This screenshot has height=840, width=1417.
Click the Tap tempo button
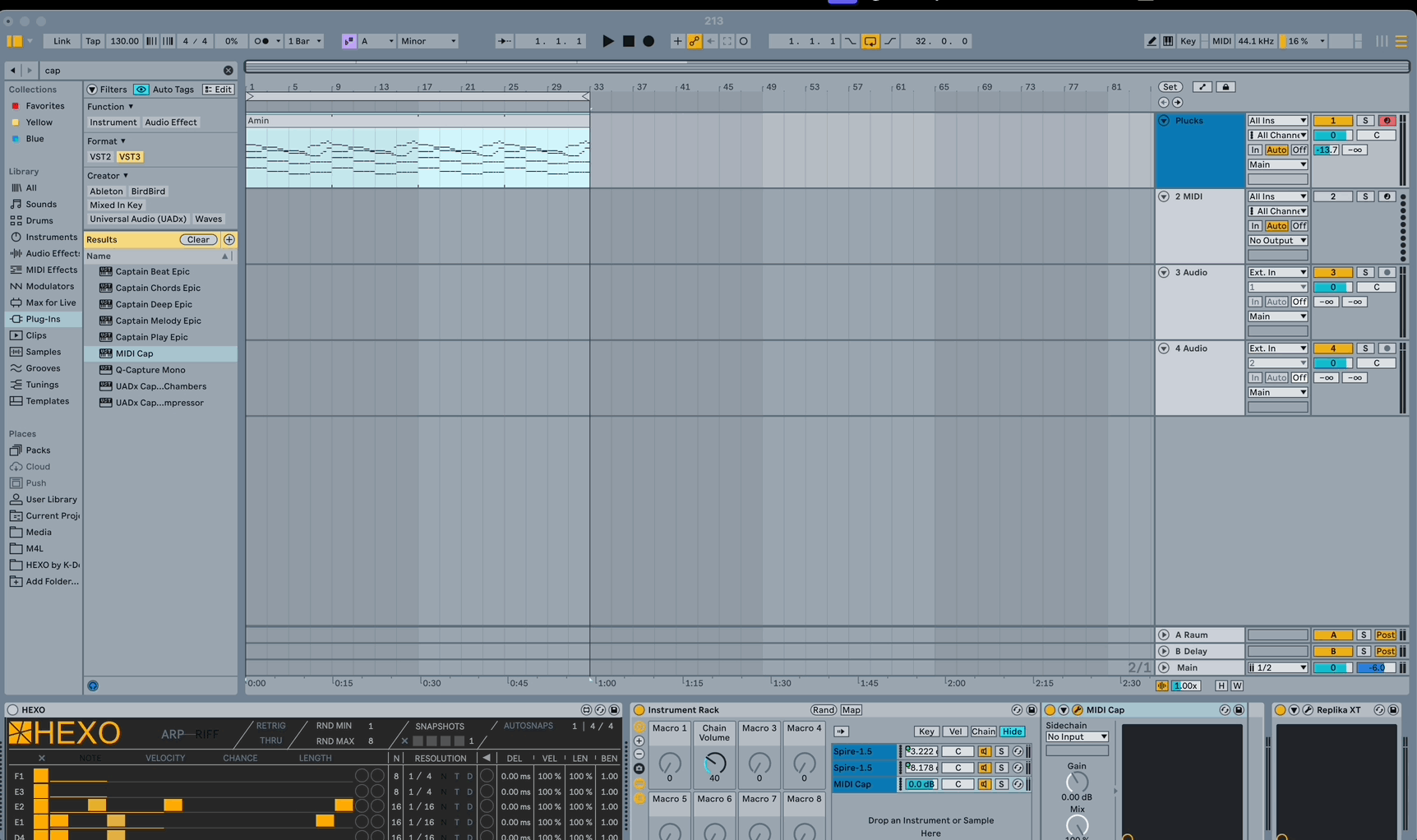click(93, 41)
